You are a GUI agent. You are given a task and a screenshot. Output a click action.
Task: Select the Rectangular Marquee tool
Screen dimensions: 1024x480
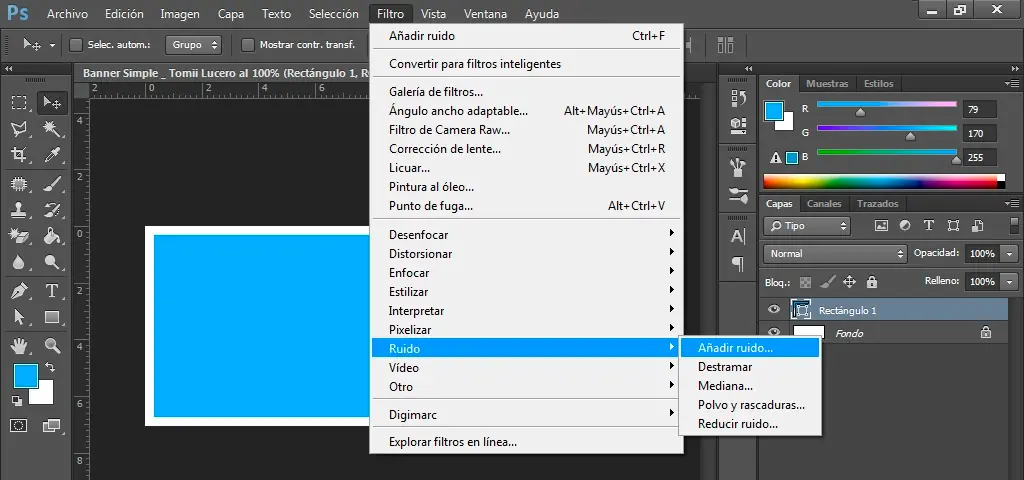19,103
